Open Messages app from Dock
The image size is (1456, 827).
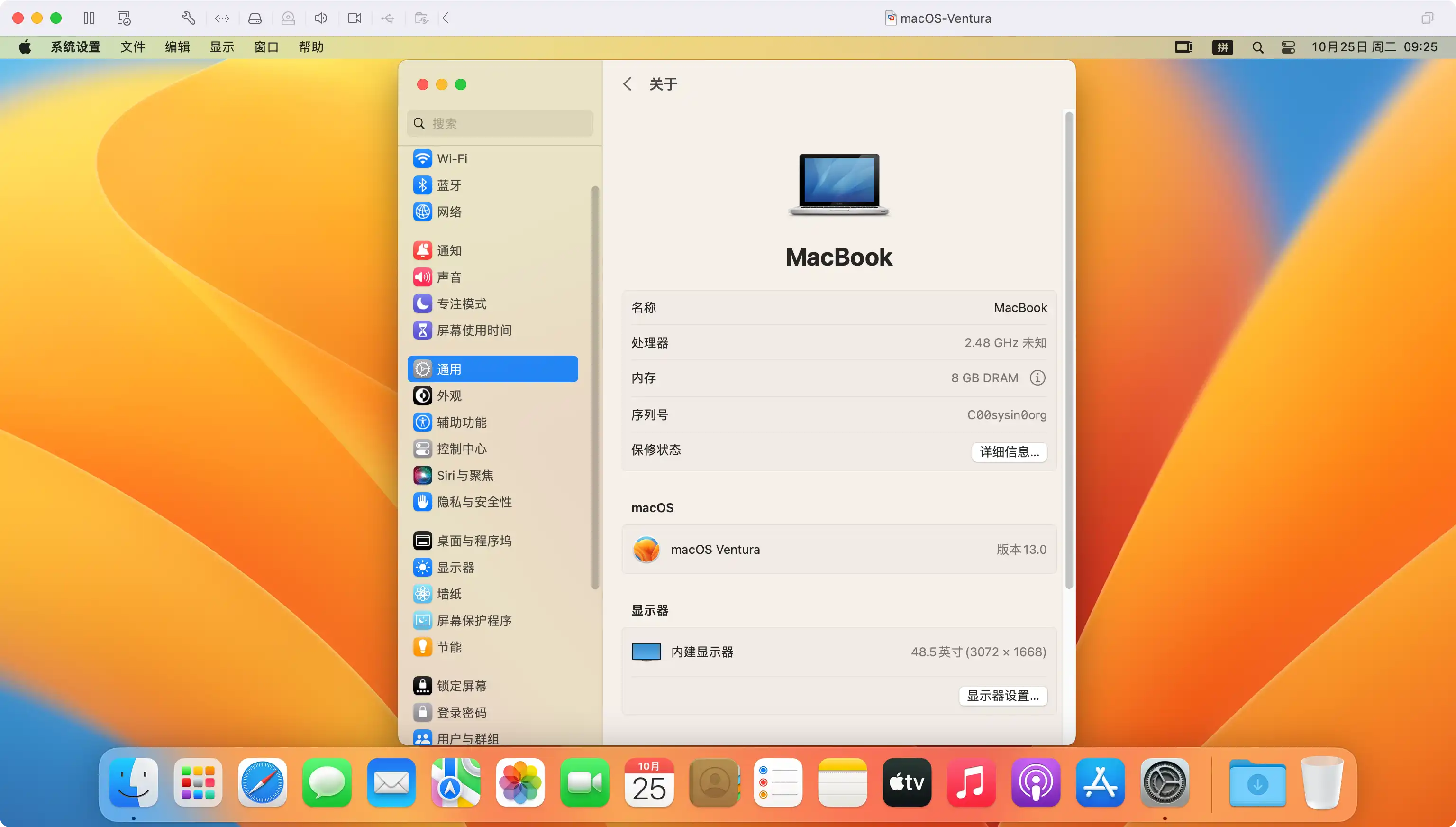[x=326, y=784]
